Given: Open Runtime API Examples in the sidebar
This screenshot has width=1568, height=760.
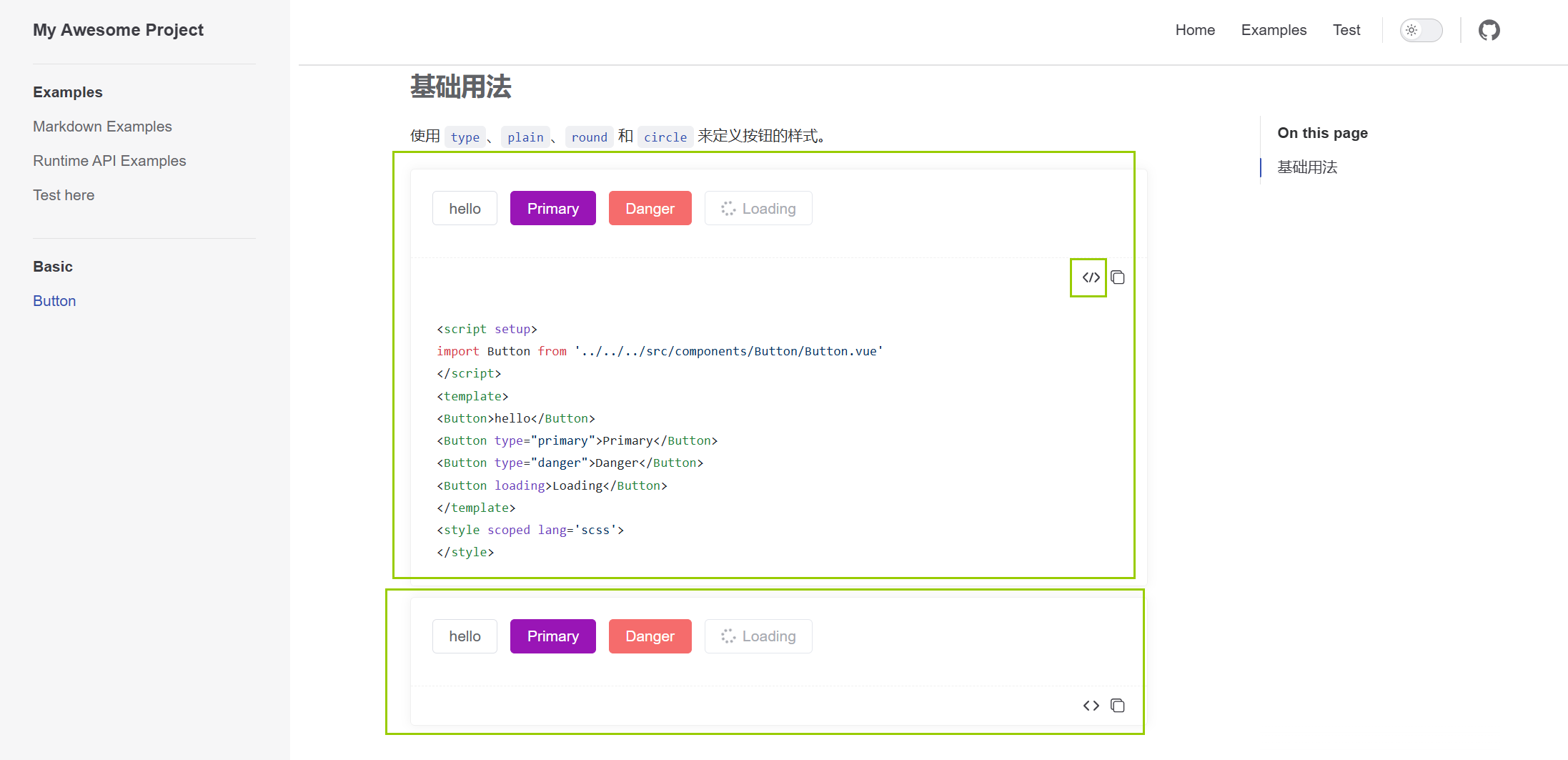Looking at the screenshot, I should pyautogui.click(x=109, y=161).
